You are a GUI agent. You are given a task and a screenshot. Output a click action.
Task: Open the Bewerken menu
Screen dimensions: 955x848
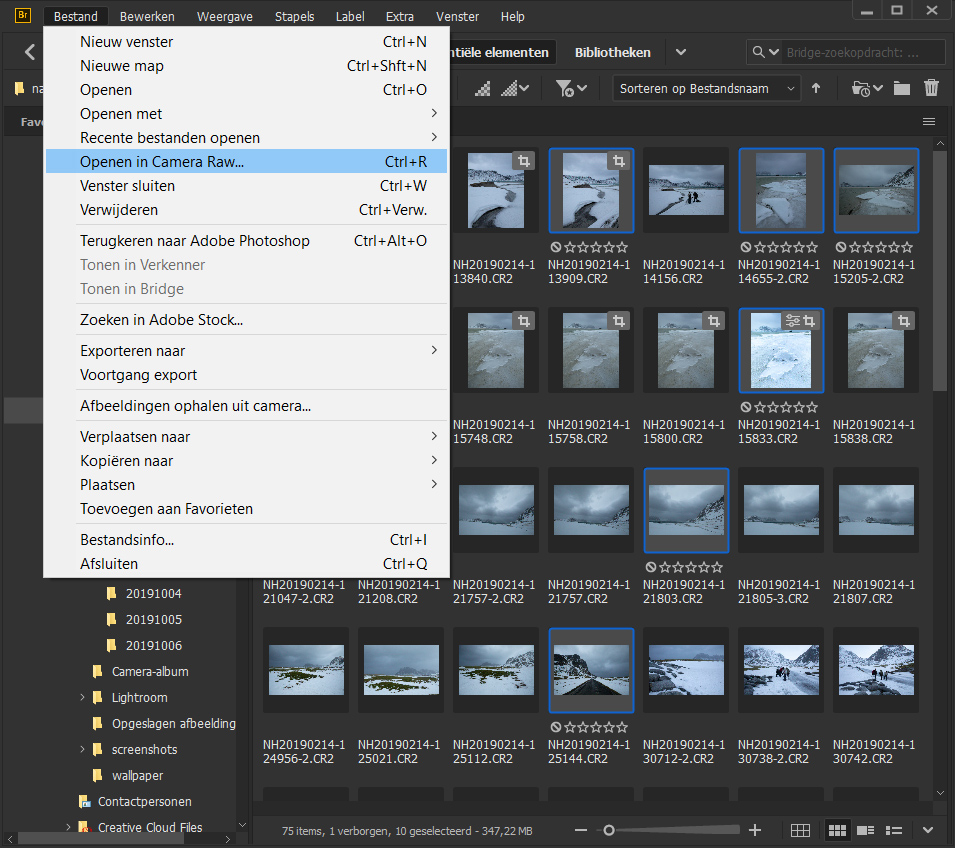tap(147, 16)
